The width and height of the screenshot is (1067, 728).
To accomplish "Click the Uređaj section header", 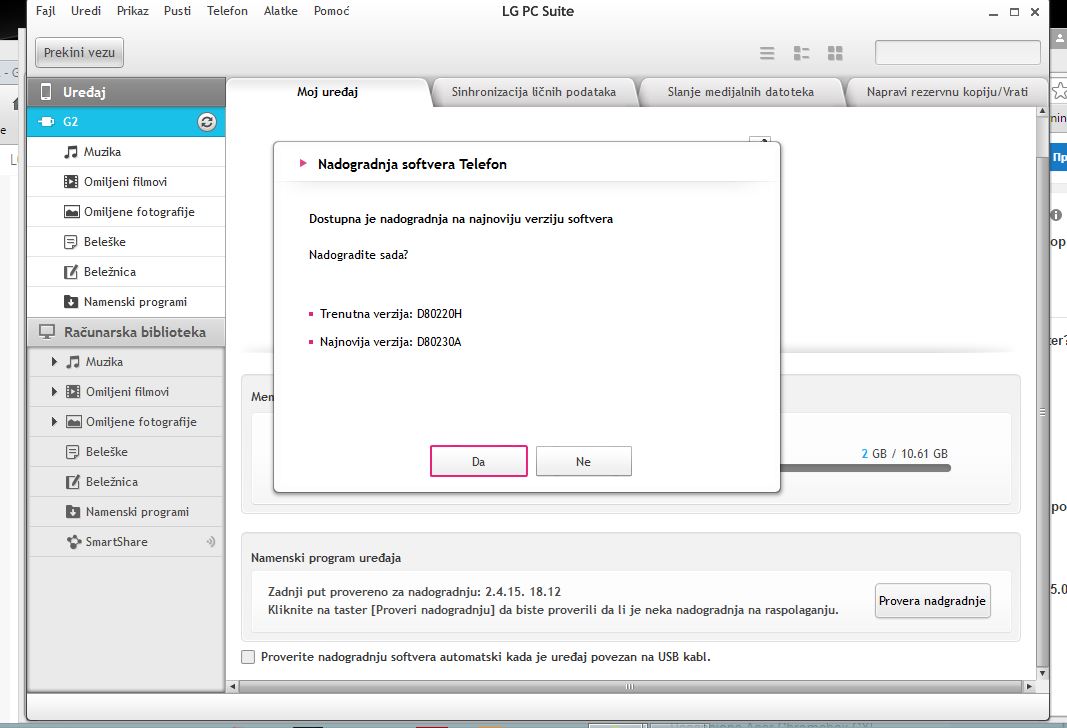I will coord(126,92).
